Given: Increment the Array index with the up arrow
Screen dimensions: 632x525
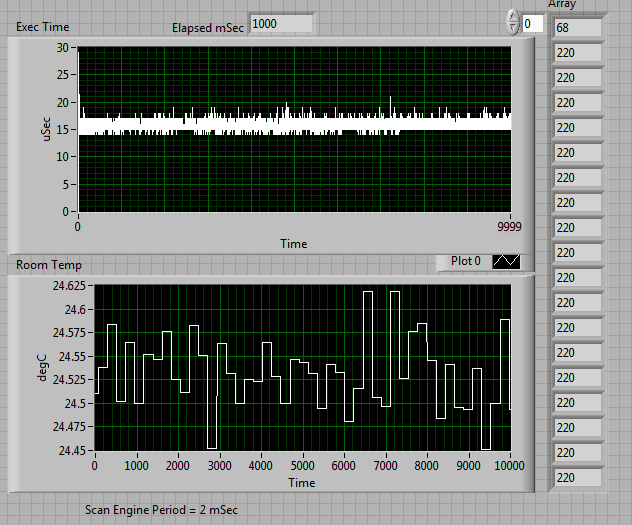Looking at the screenshot, I should (513, 17).
